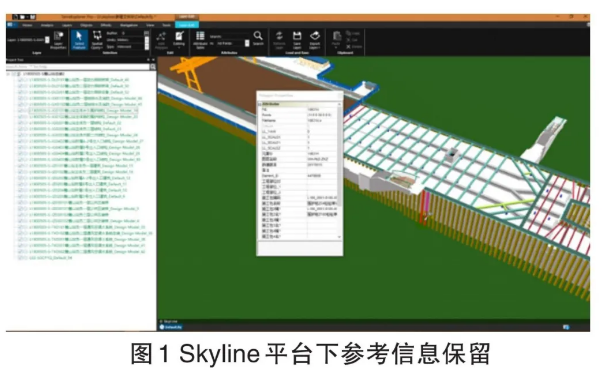602x370 pixels.
Task: Open the Layer Properties tool
Action: [x=58, y=40]
